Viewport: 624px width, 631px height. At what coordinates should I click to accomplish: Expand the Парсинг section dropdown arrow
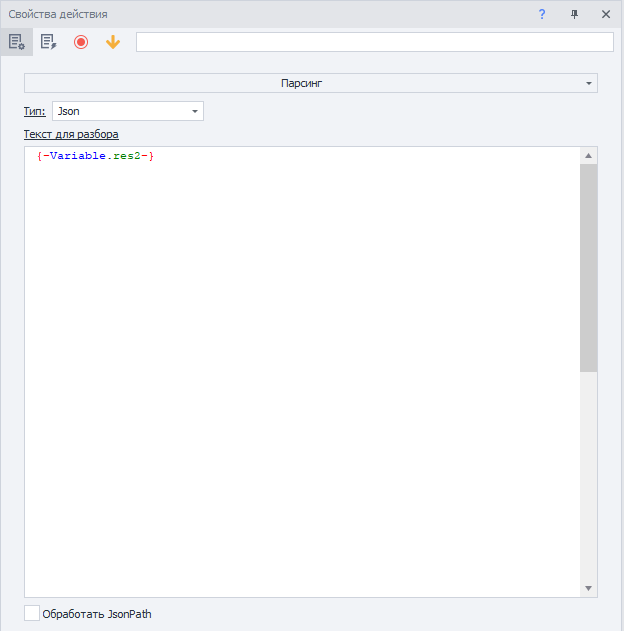(x=588, y=83)
